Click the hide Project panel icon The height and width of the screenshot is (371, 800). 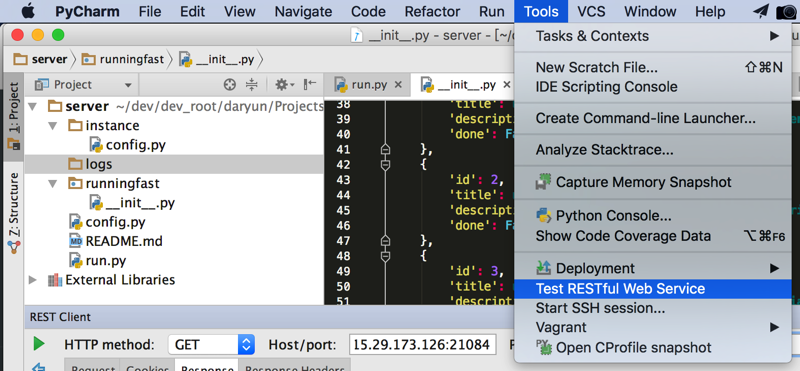[310, 84]
